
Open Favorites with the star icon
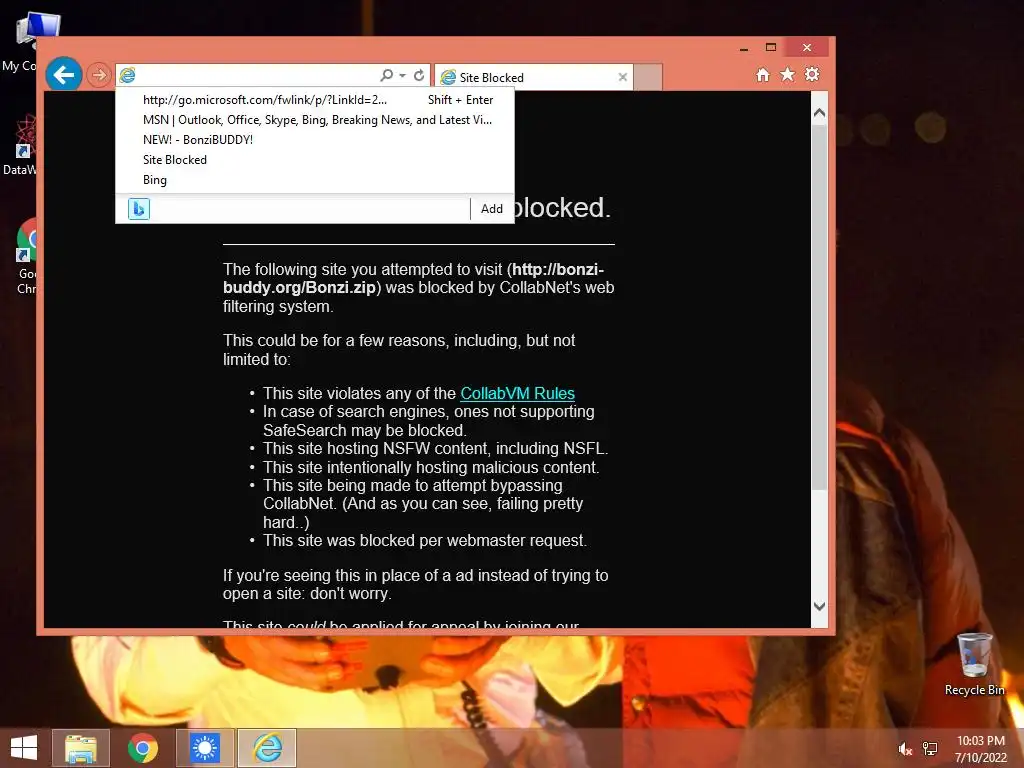(x=787, y=74)
